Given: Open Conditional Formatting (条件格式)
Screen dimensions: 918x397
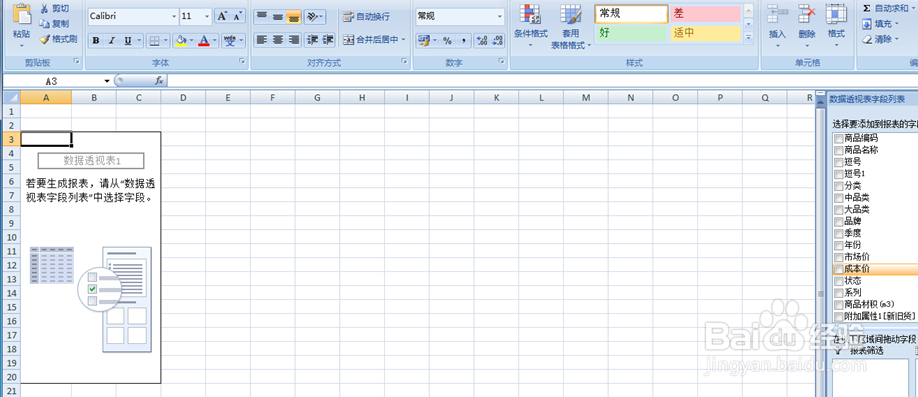Looking at the screenshot, I should [x=531, y=26].
